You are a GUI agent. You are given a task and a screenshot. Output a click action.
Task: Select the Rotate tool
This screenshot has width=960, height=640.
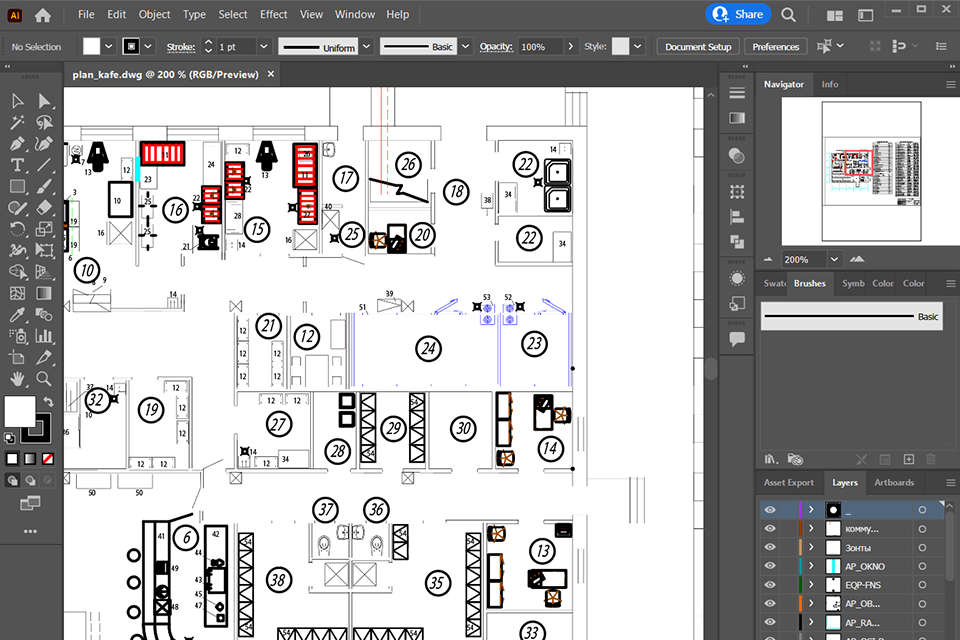[17, 229]
